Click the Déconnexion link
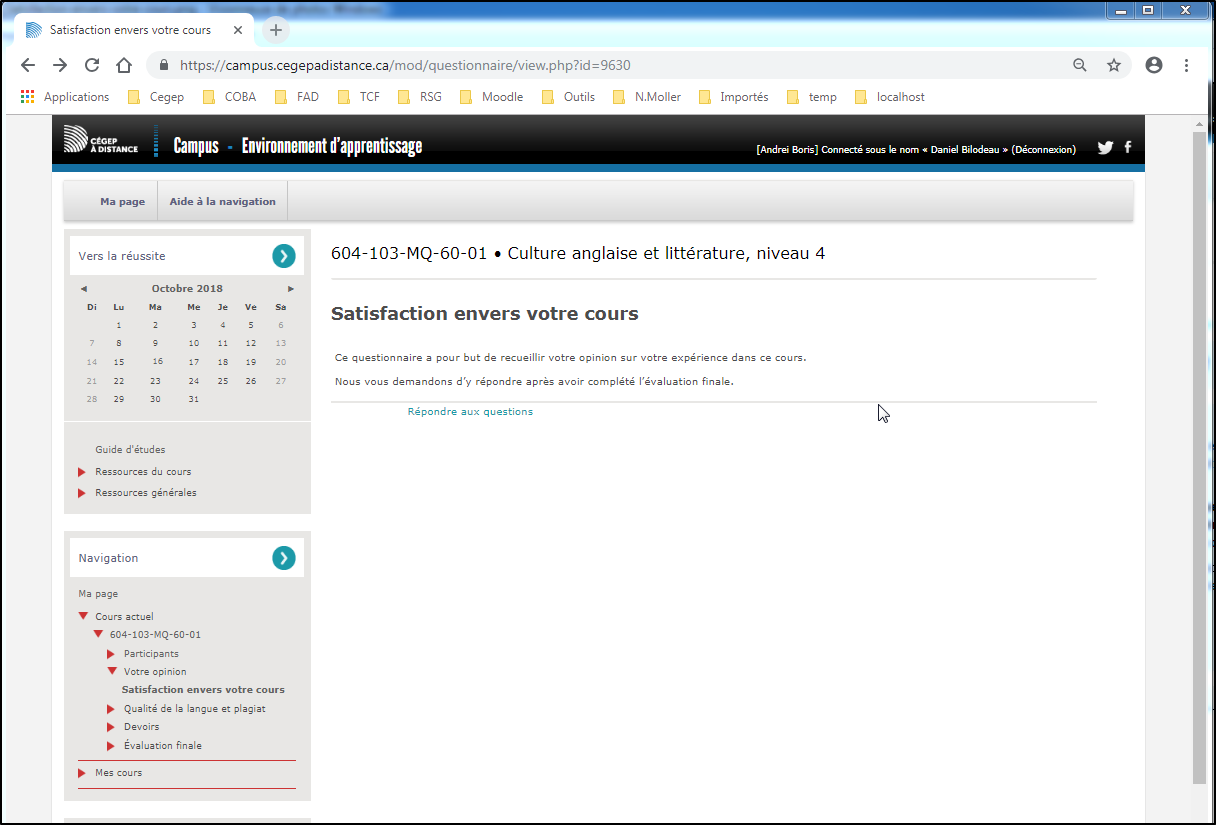Viewport: 1216px width, 825px height. click(1043, 150)
